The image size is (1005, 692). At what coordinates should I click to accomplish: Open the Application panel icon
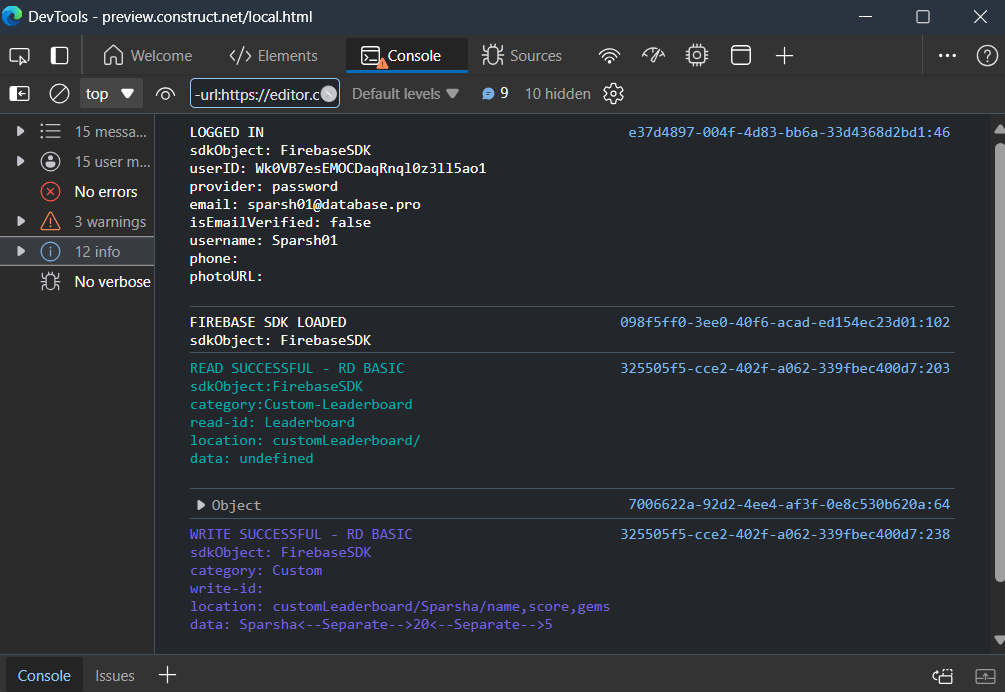pos(741,56)
